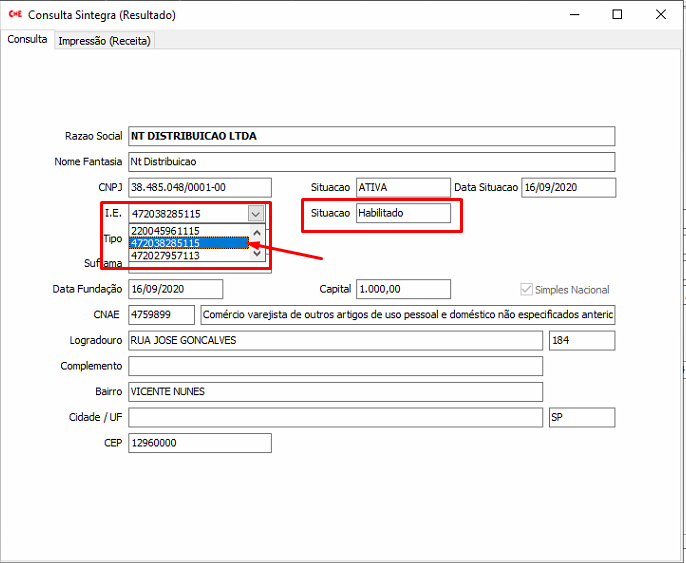Open the Impressão (Receita) tab
686x563 pixels.
pos(104,41)
